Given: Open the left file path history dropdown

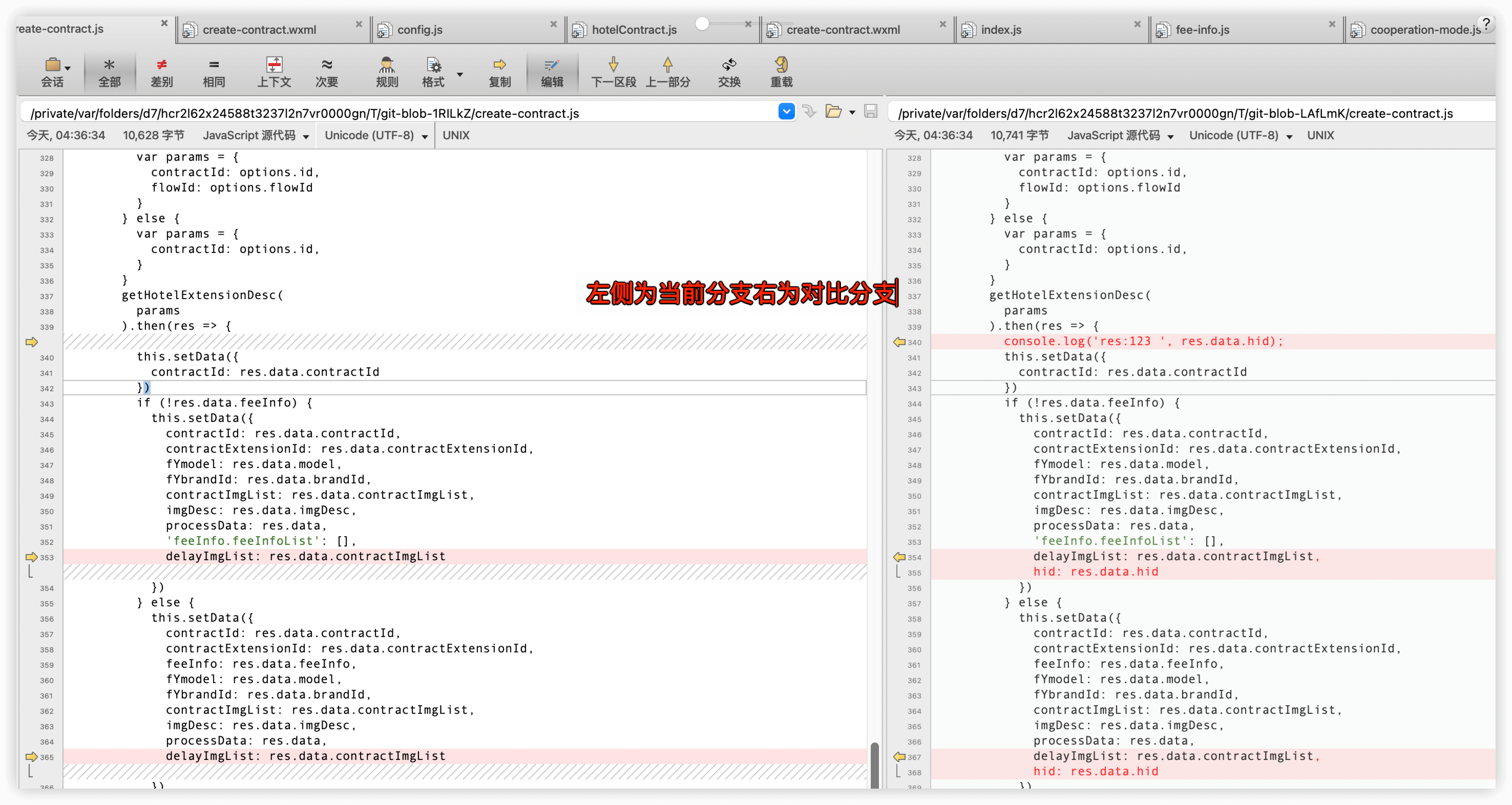Looking at the screenshot, I should pyautogui.click(x=786, y=112).
